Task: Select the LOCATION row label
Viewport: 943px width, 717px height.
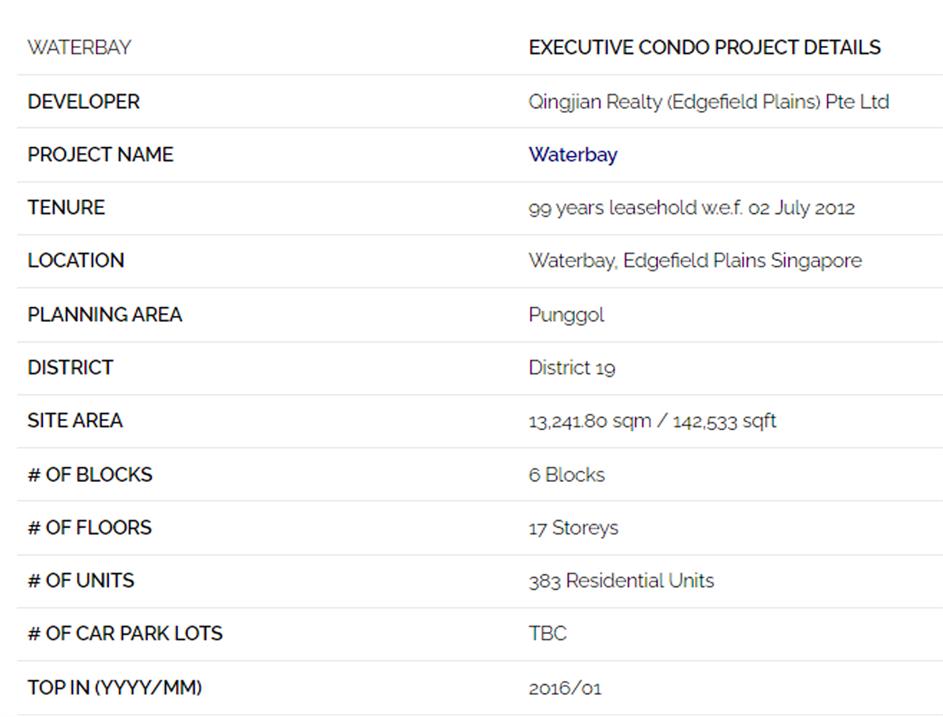Action: point(76,261)
